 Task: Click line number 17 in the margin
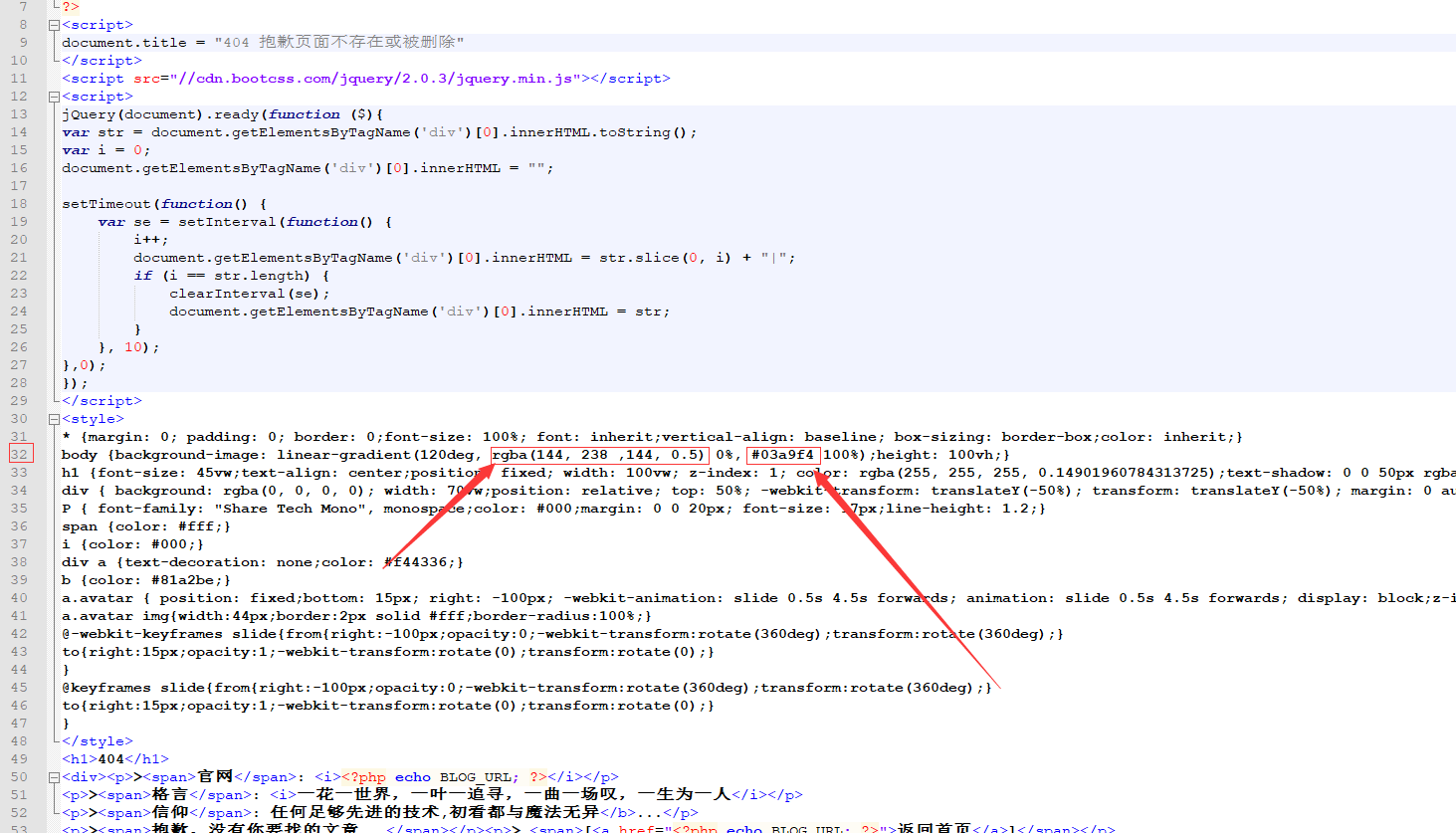pos(20,186)
